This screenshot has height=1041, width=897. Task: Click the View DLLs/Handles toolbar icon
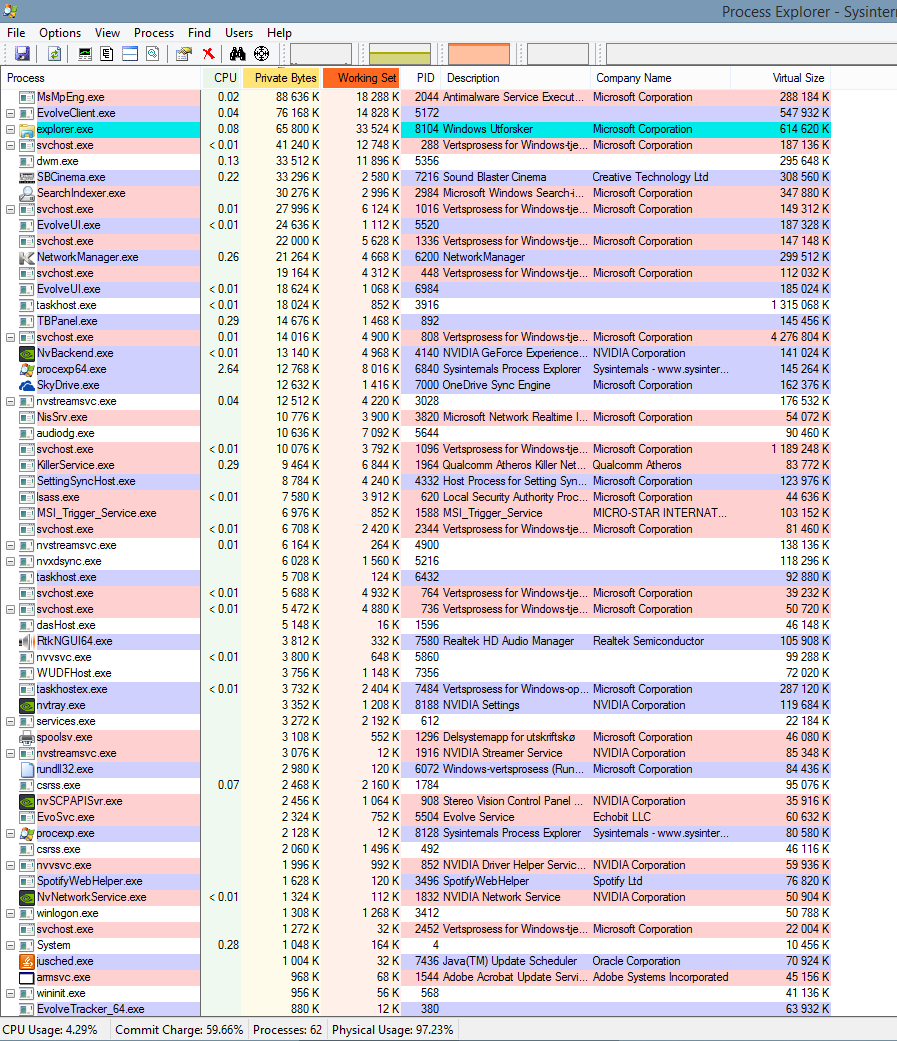(153, 54)
